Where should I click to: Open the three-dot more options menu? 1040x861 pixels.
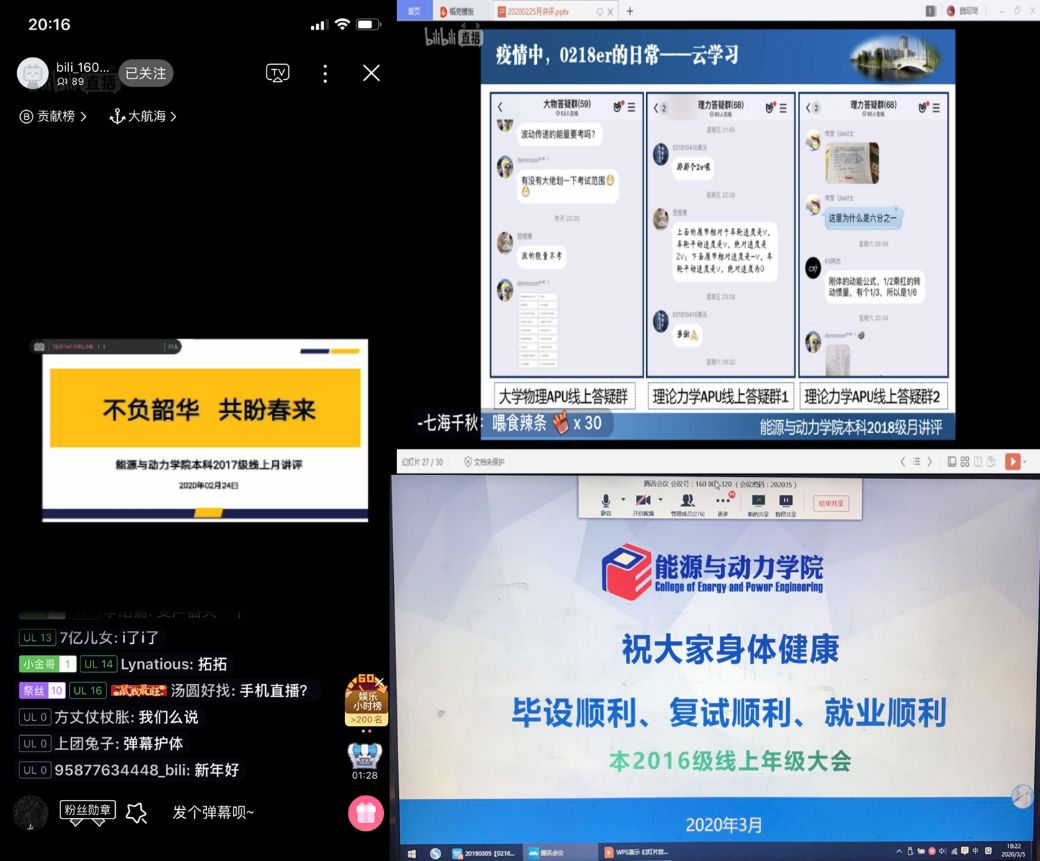(x=325, y=73)
